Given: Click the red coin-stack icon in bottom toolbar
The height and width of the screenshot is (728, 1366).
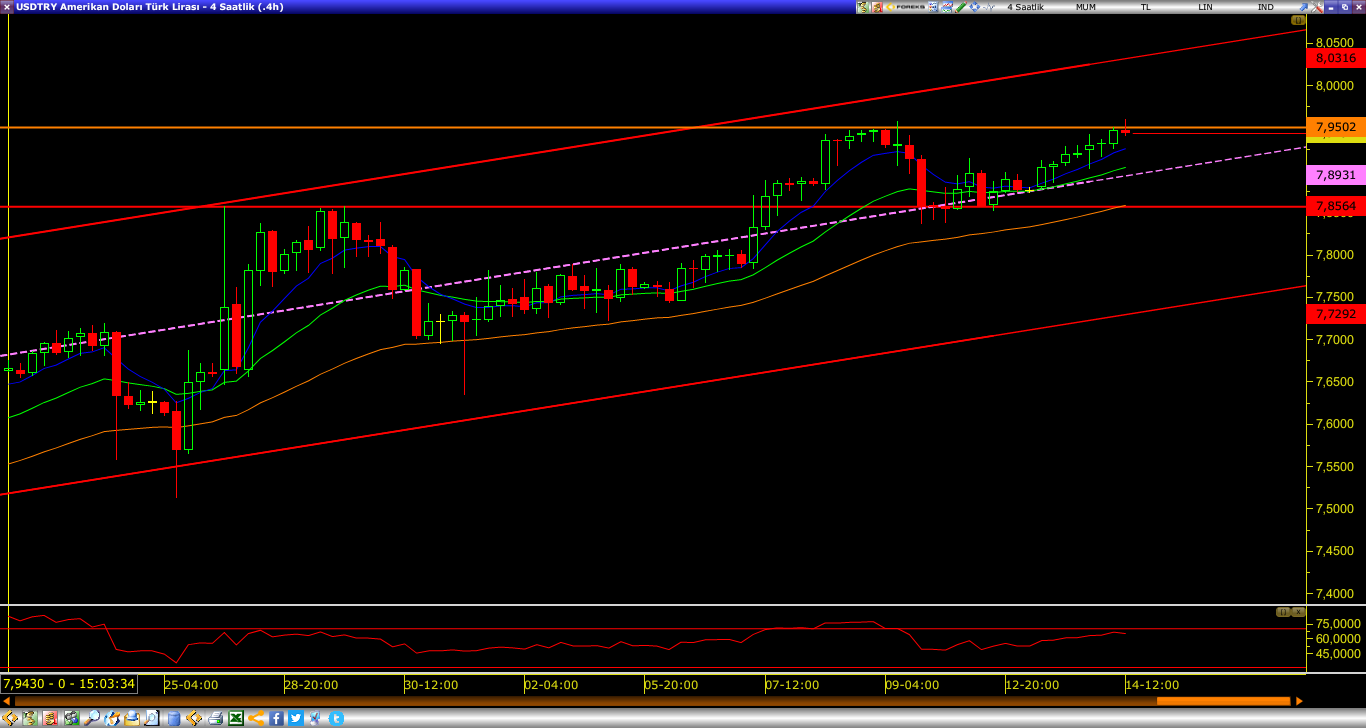Looking at the screenshot, I should (x=50, y=718).
